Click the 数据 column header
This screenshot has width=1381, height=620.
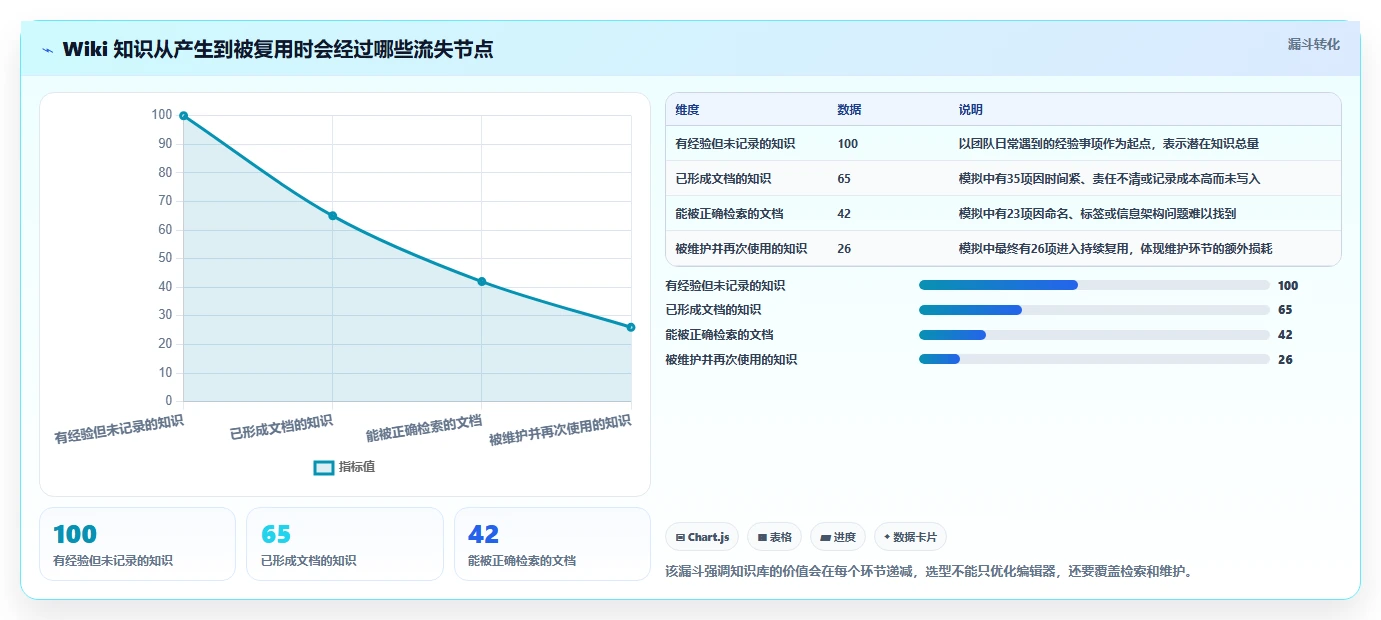click(849, 110)
